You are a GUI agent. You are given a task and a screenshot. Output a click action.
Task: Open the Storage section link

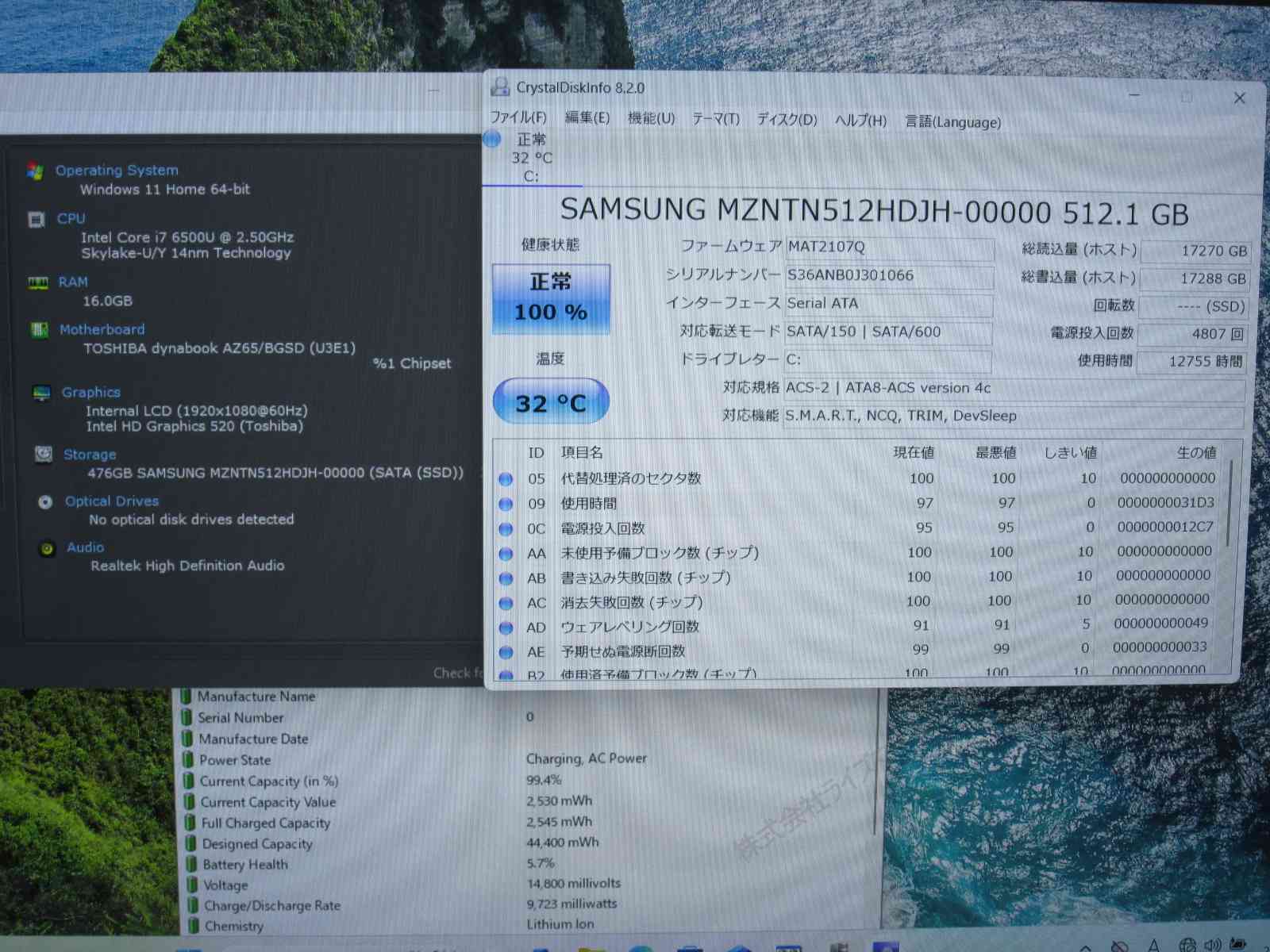click(90, 455)
